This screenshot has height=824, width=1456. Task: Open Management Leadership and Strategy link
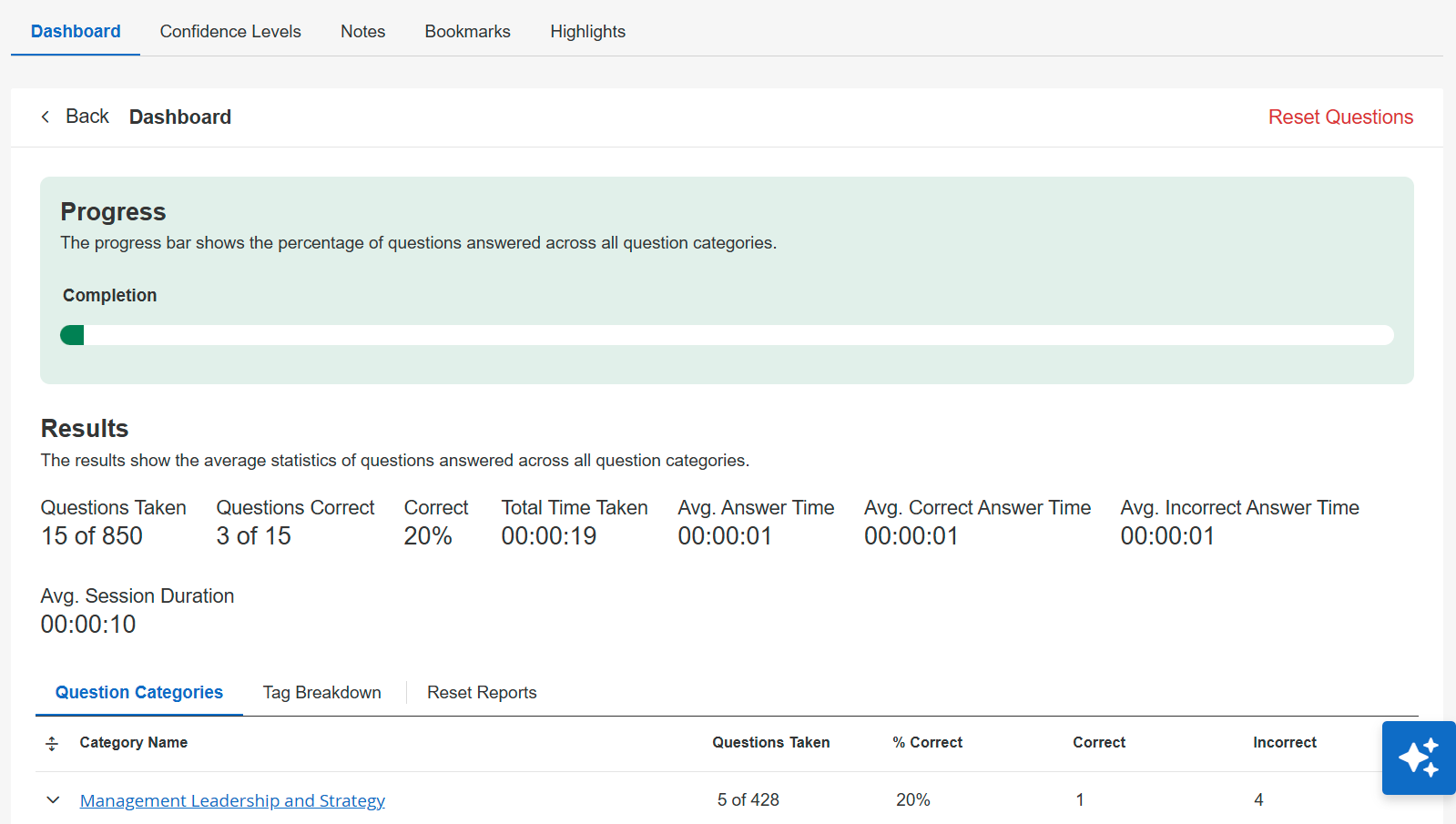pyautogui.click(x=232, y=800)
